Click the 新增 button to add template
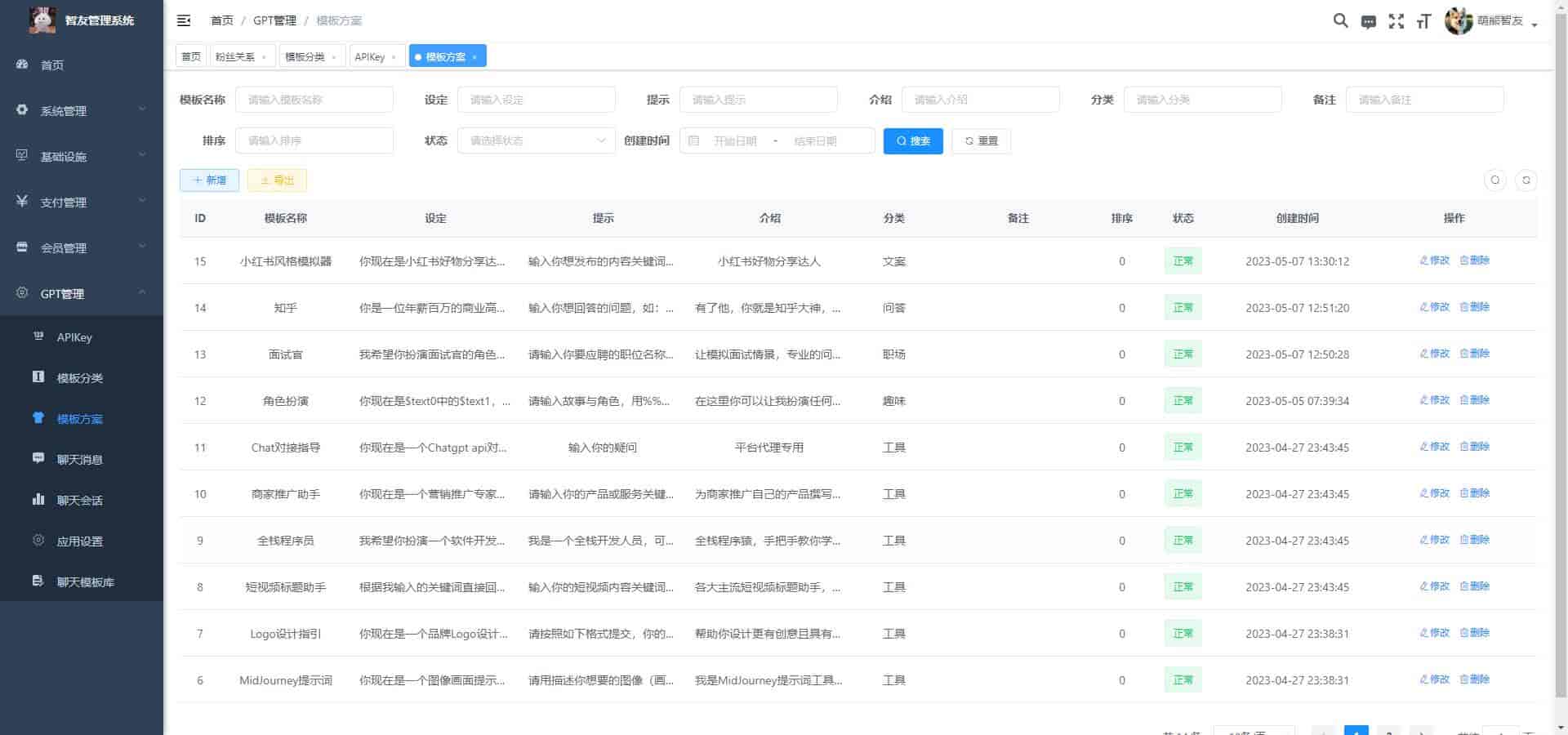The image size is (1568, 735). pyautogui.click(x=209, y=180)
